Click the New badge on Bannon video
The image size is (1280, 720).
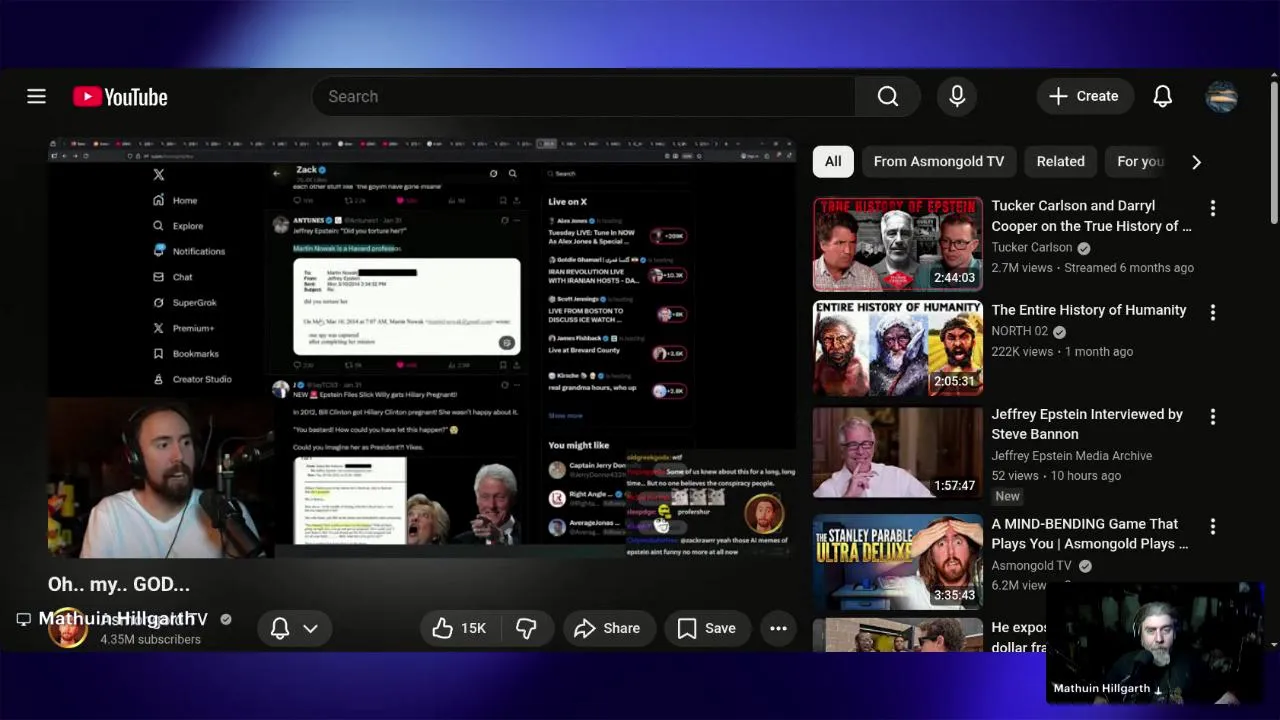tap(1007, 496)
